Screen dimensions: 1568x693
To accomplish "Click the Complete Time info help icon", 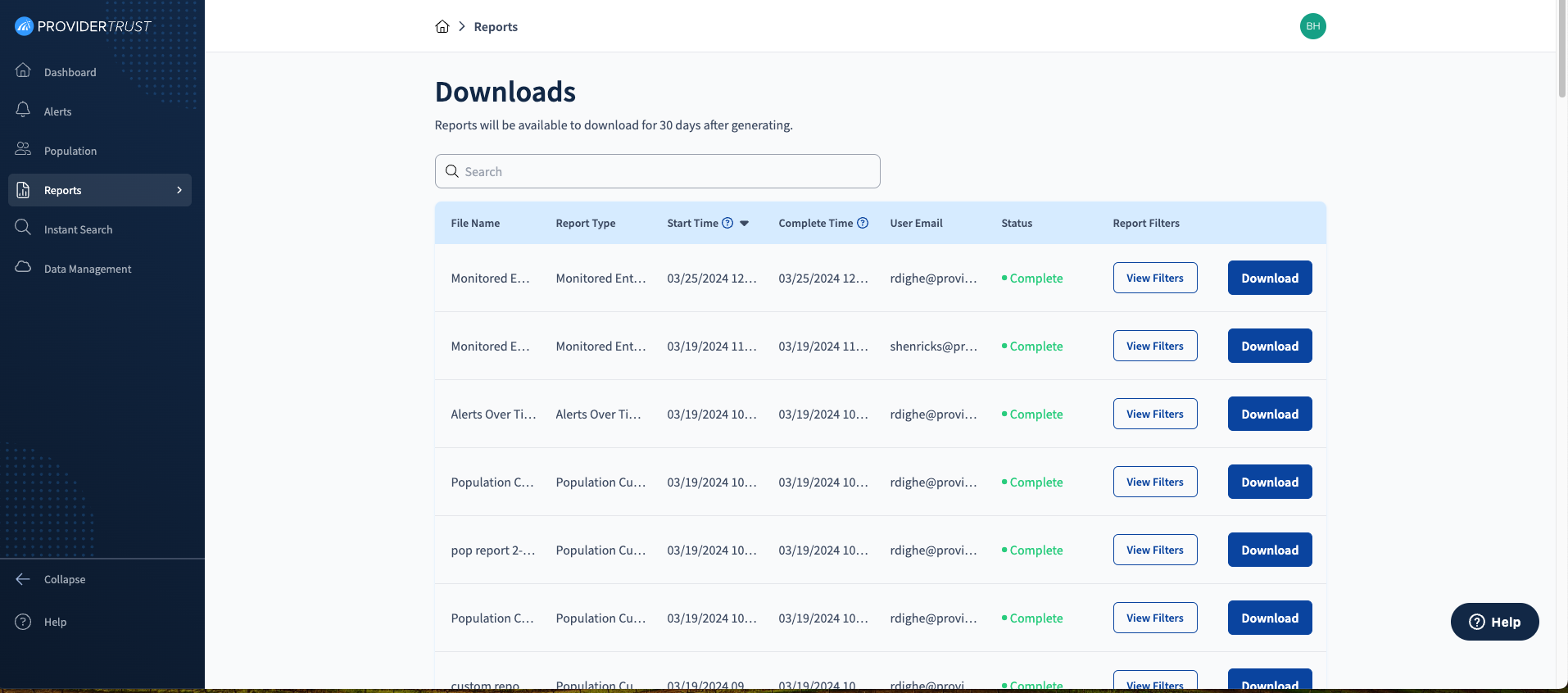I will (x=863, y=223).
